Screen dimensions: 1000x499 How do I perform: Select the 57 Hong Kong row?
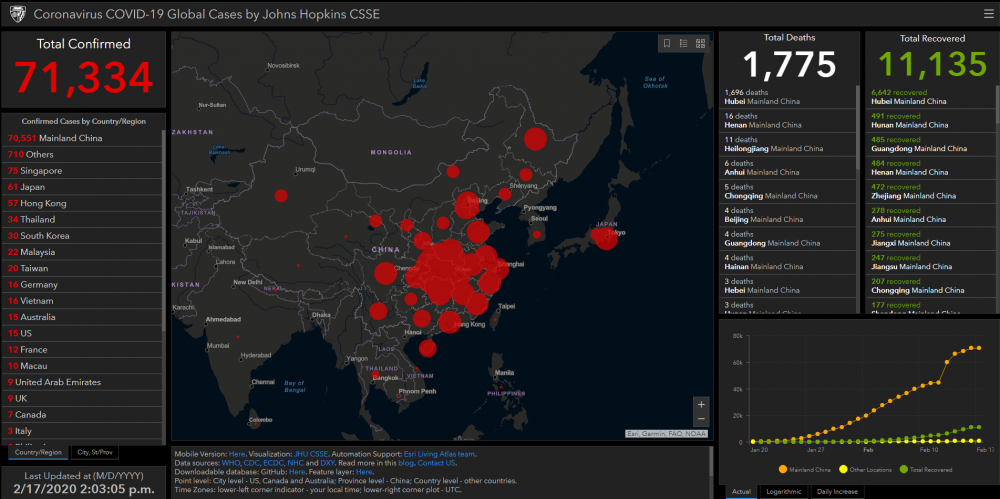coord(82,203)
